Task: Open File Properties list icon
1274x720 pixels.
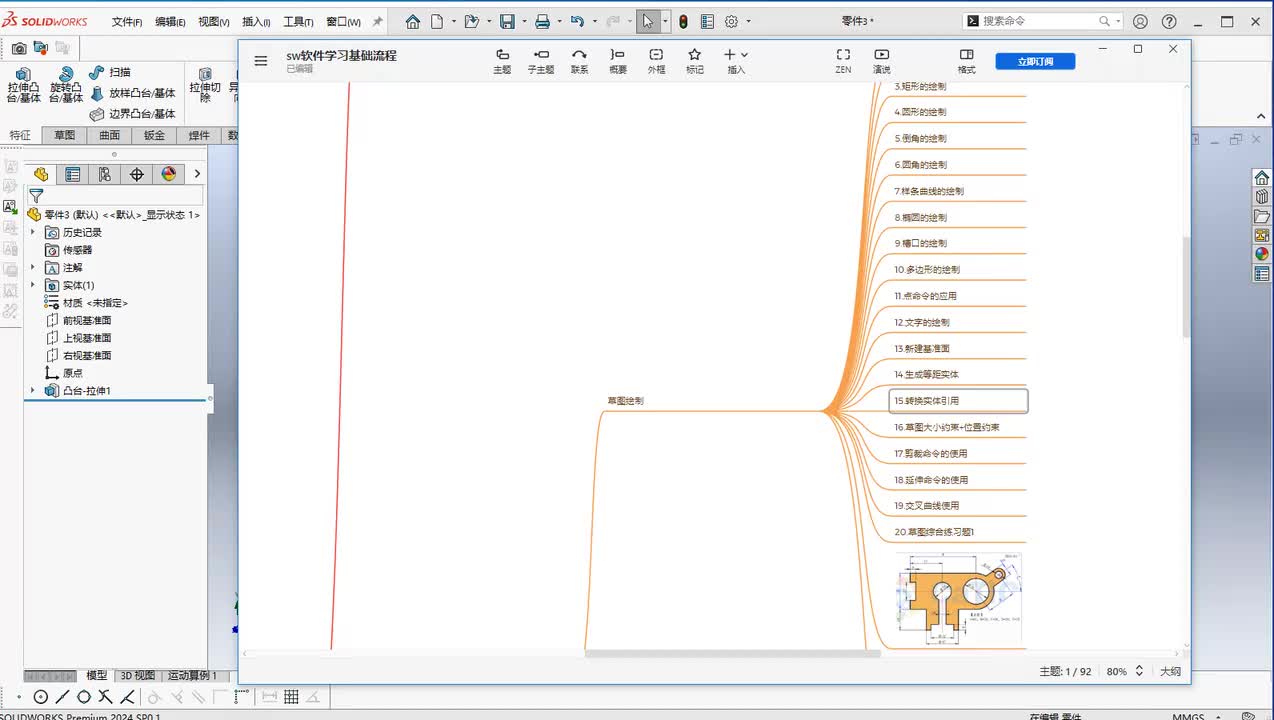Action: [x=708, y=21]
